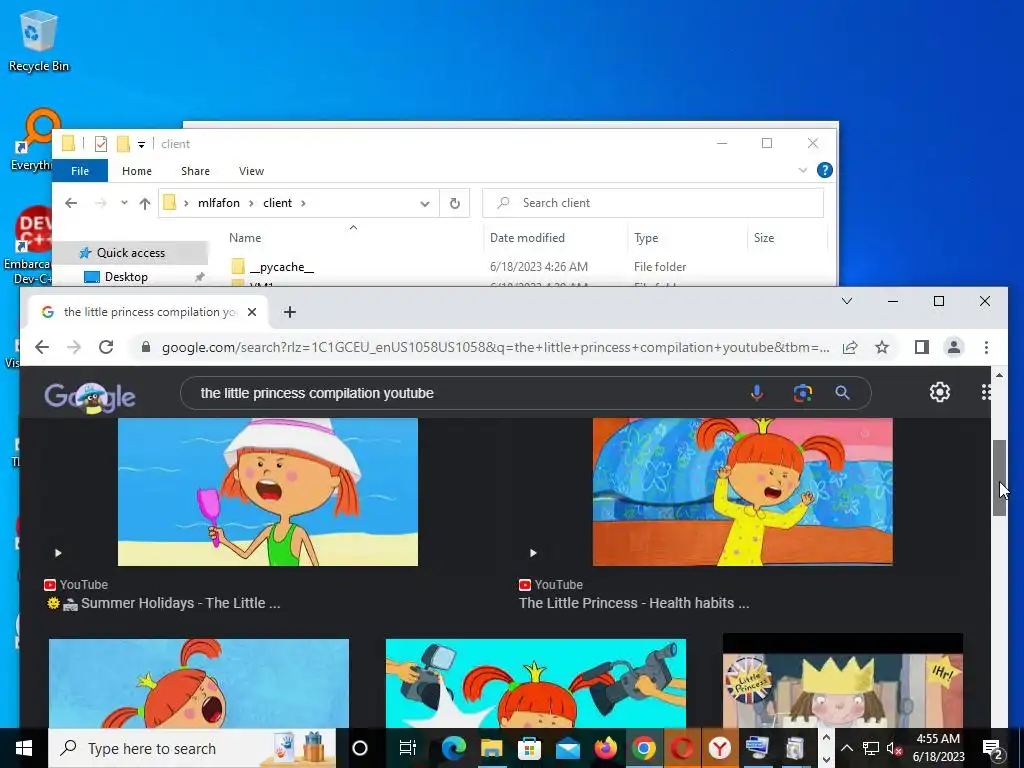Image resolution: width=1024 pixels, height=768 pixels.
Task: Click the Google search text box
Action: tap(470, 393)
